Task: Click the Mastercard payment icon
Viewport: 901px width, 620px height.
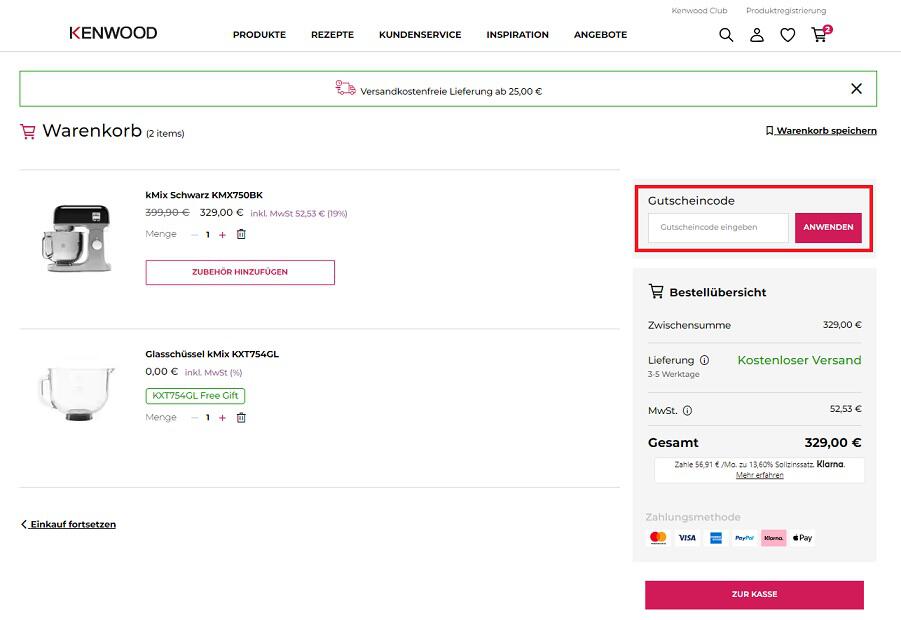Action: coord(658,538)
